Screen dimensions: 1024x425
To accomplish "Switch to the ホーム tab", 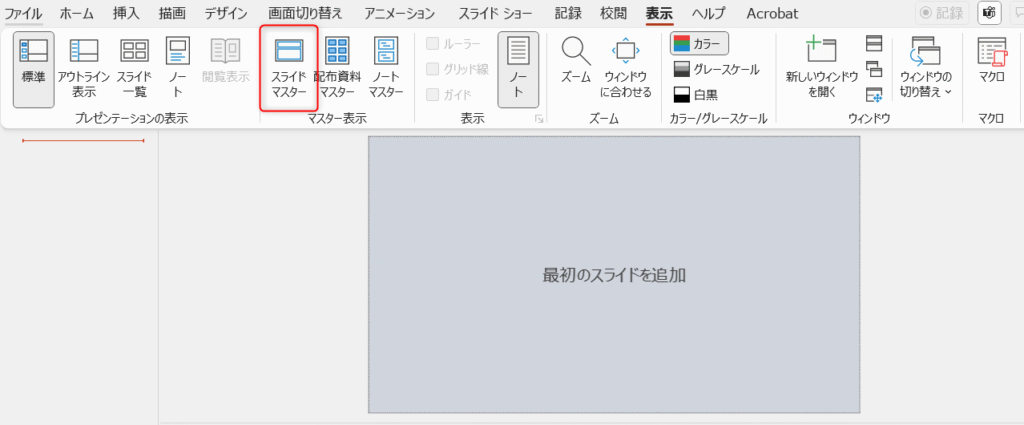I will coord(76,13).
